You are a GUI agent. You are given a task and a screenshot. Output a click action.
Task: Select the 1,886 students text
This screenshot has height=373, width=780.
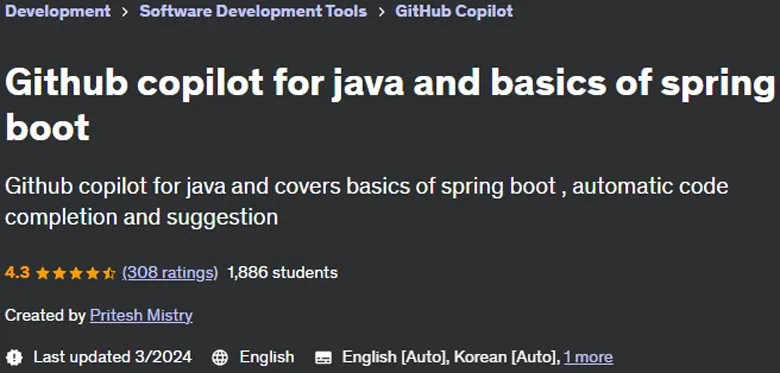(283, 273)
